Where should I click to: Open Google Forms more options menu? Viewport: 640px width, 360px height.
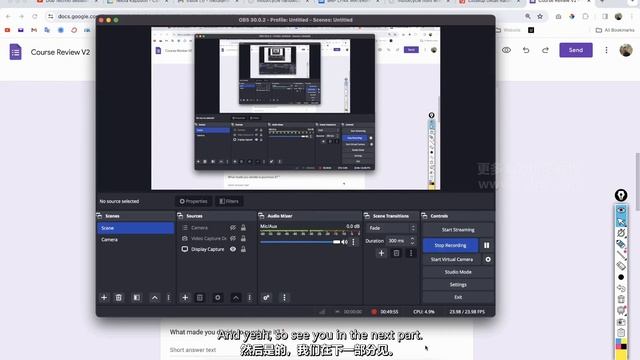(606, 50)
